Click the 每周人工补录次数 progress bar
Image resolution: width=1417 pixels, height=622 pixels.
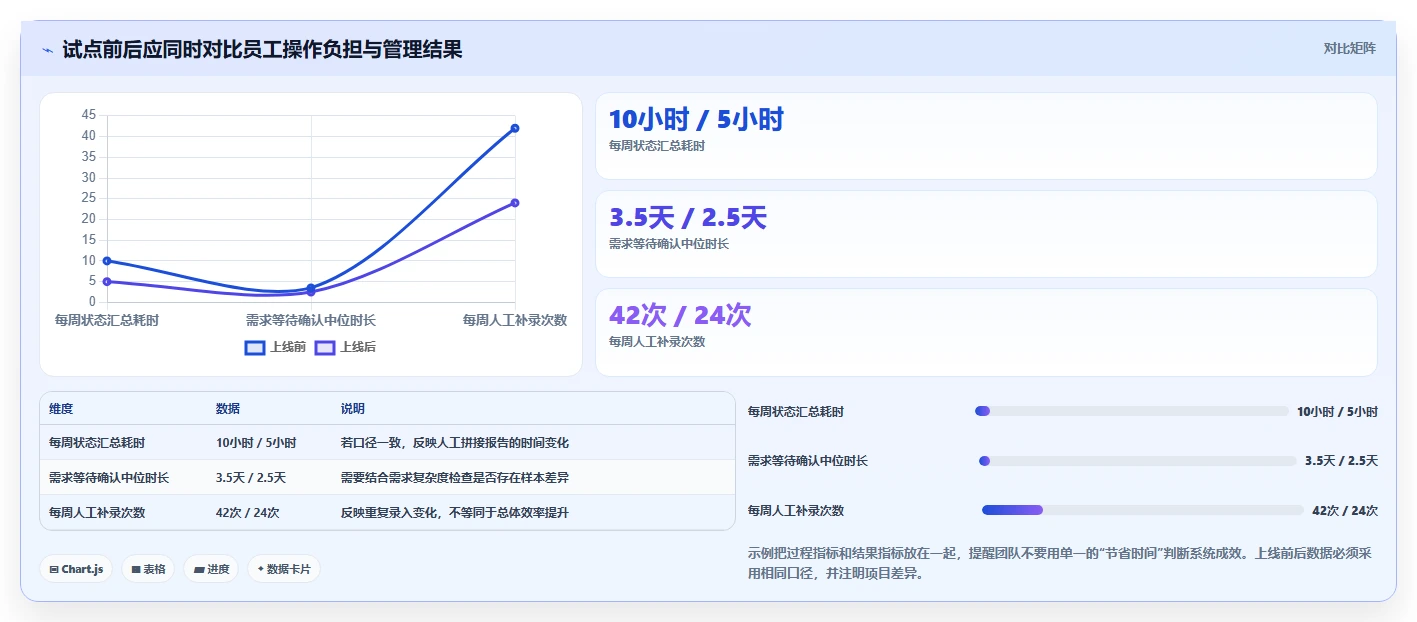coord(1143,510)
